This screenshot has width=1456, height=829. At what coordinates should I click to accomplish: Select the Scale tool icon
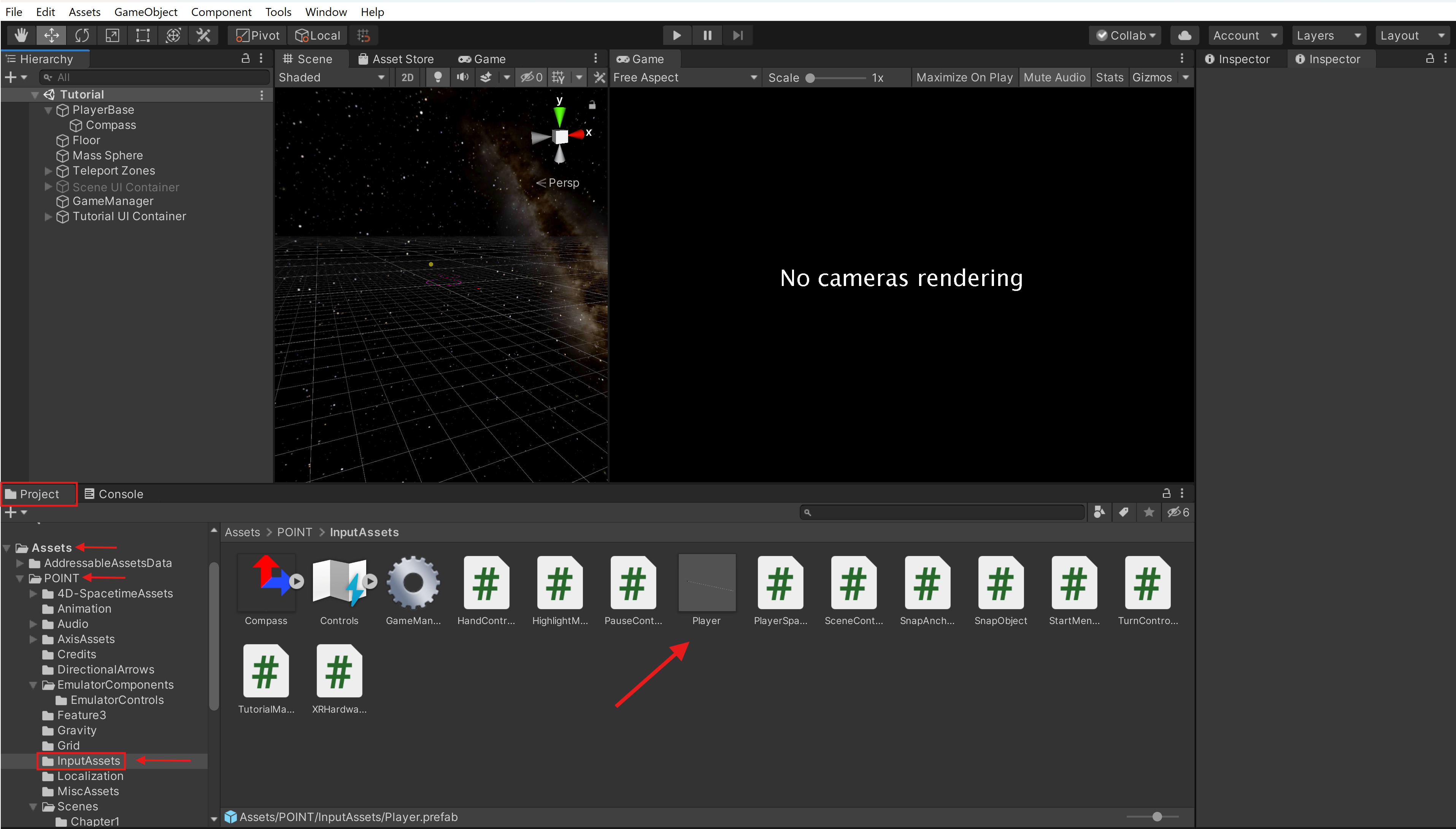[x=112, y=35]
